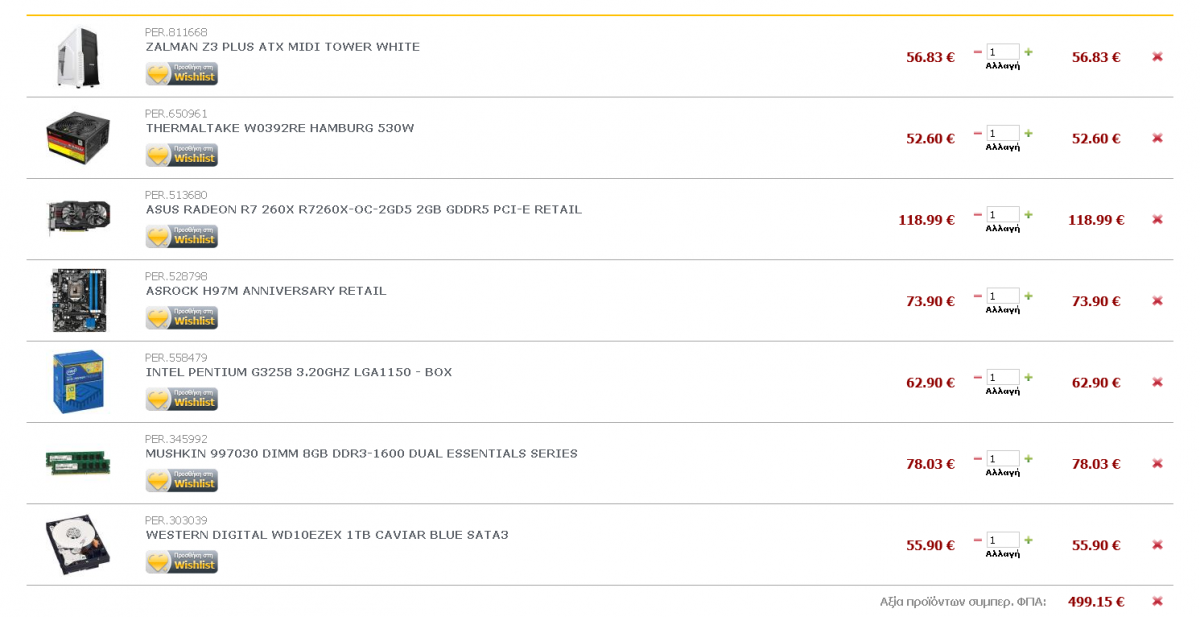Remove Western Digital 1TB drive from cart
This screenshot has height=617, width=1200.
(x=1157, y=545)
